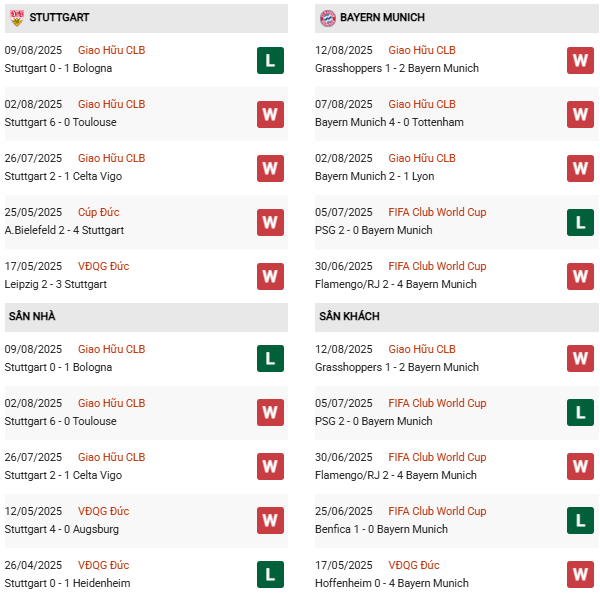Image resolution: width=600 pixels, height=595 pixels.
Task: Click the Stuttgart club logo icon
Action: click(16, 17)
